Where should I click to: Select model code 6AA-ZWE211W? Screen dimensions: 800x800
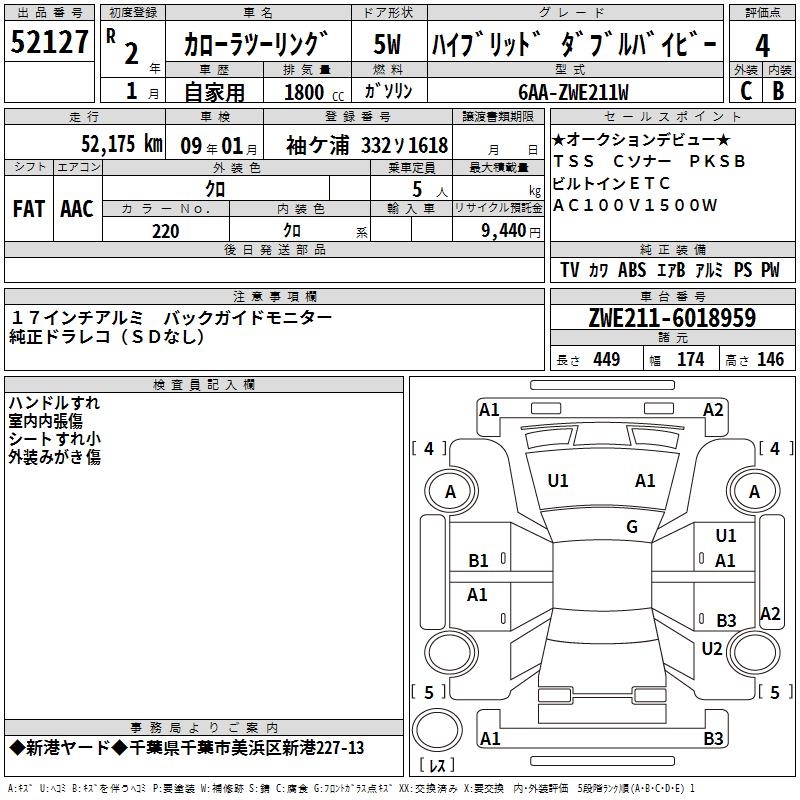tap(573, 92)
